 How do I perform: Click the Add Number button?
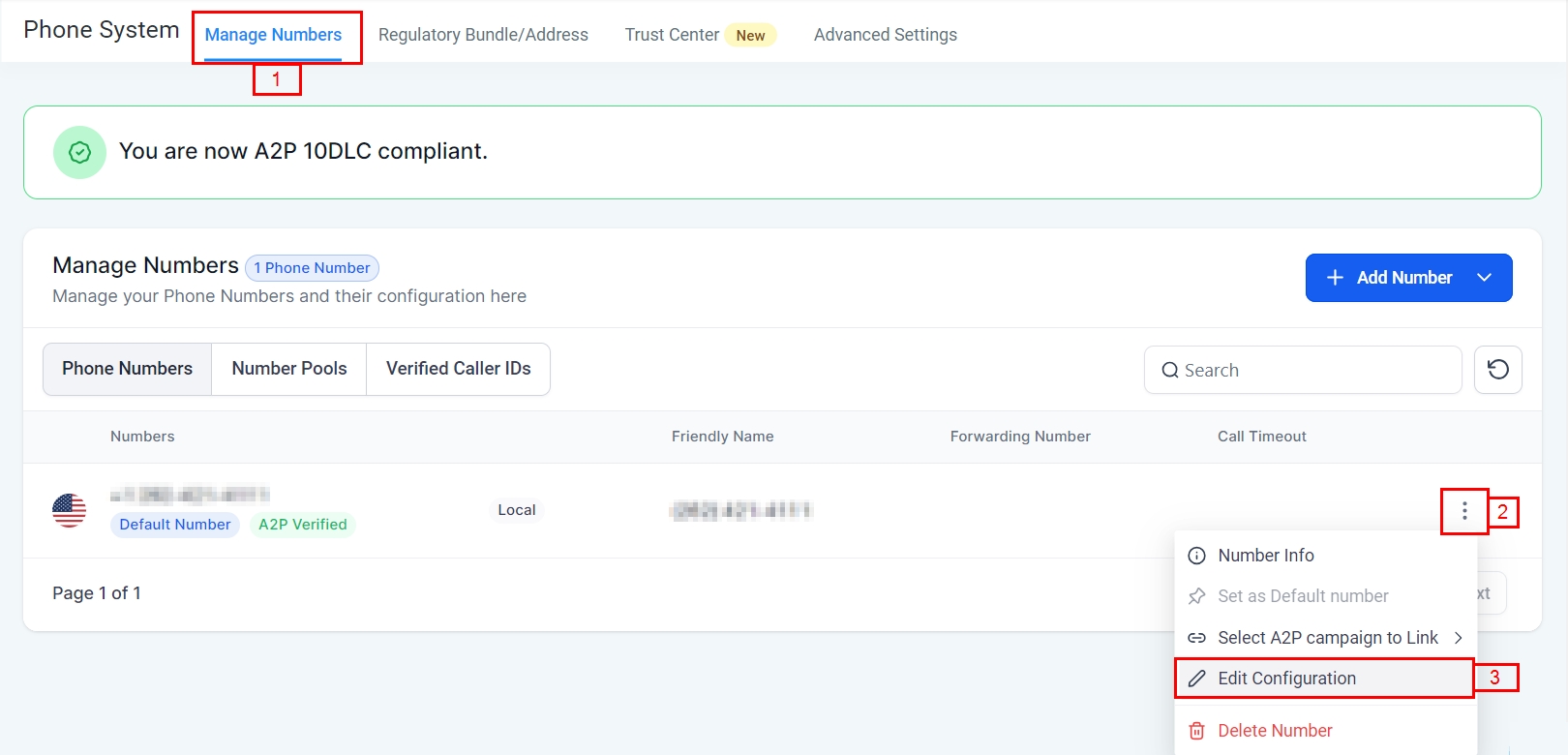click(x=1390, y=278)
